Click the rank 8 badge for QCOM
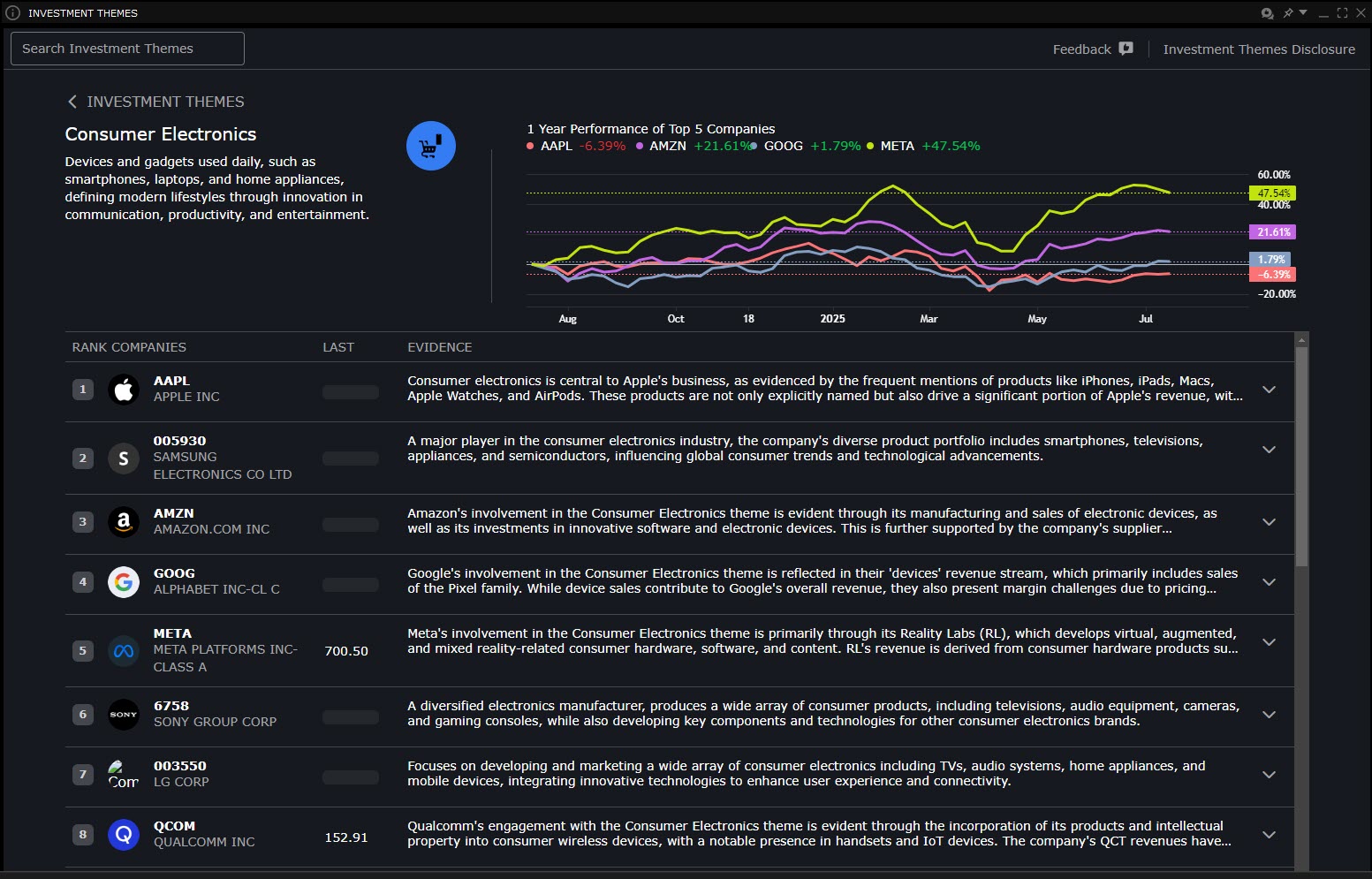The height and width of the screenshot is (879, 1372). tap(83, 834)
